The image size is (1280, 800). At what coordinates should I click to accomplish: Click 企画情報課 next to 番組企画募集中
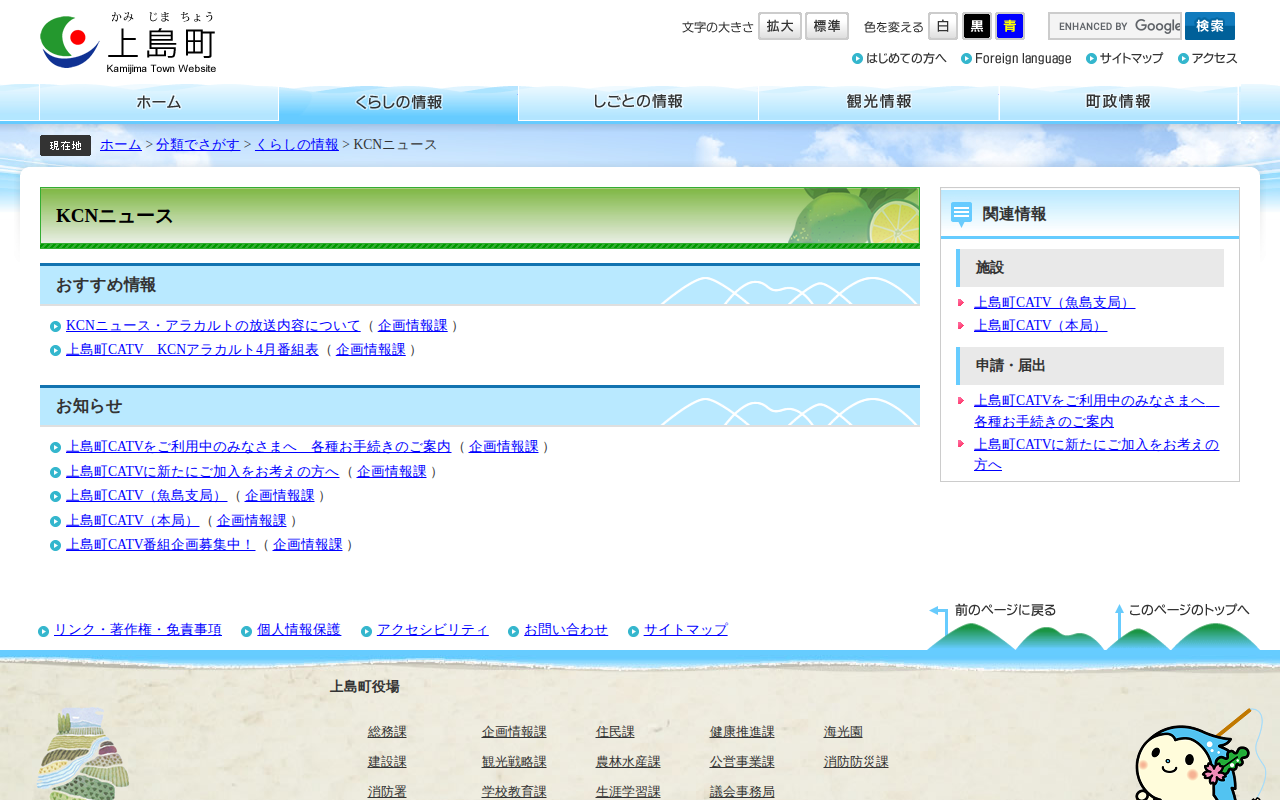pos(308,545)
